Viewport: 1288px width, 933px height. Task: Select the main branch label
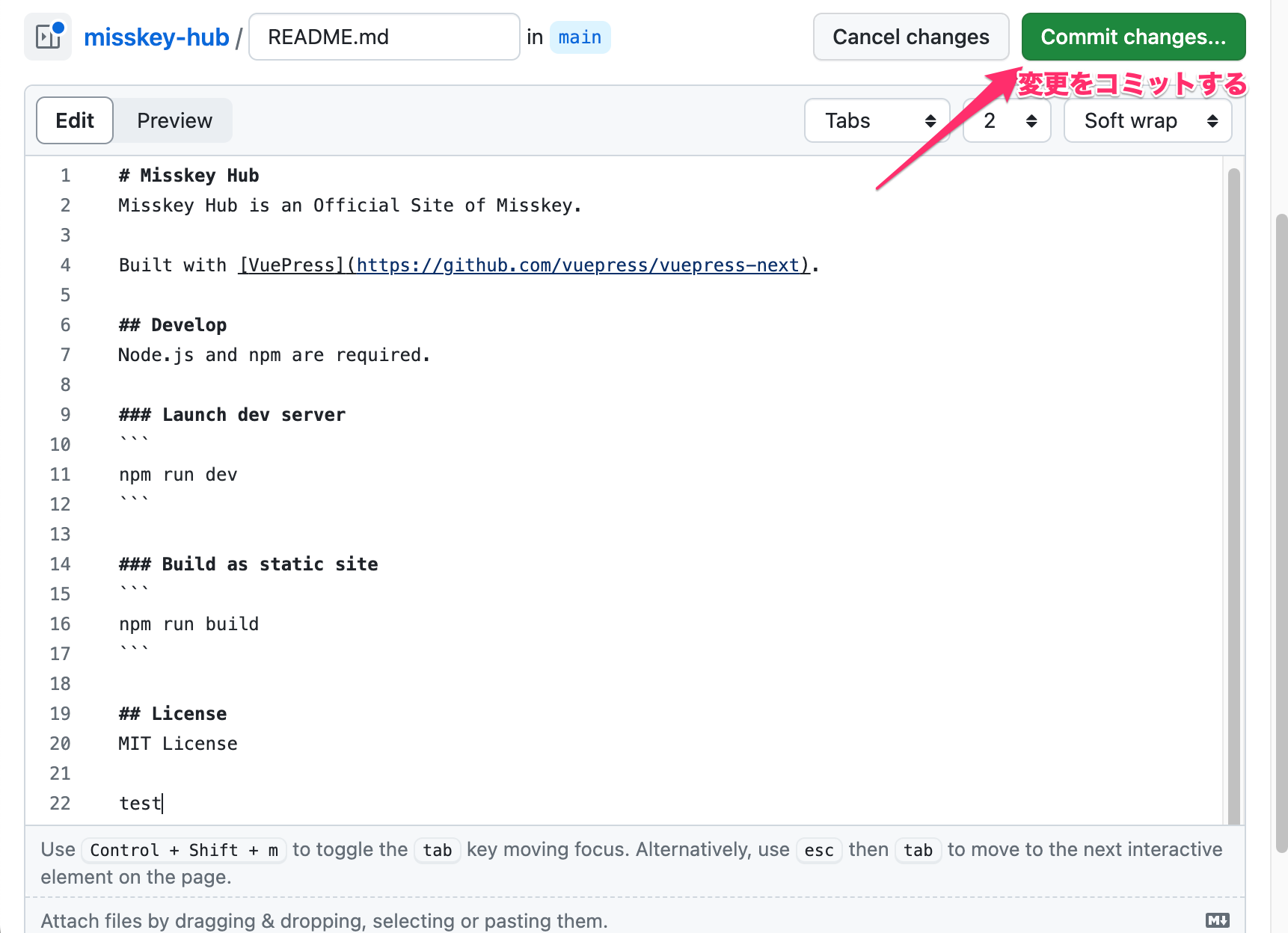pyautogui.click(x=580, y=37)
